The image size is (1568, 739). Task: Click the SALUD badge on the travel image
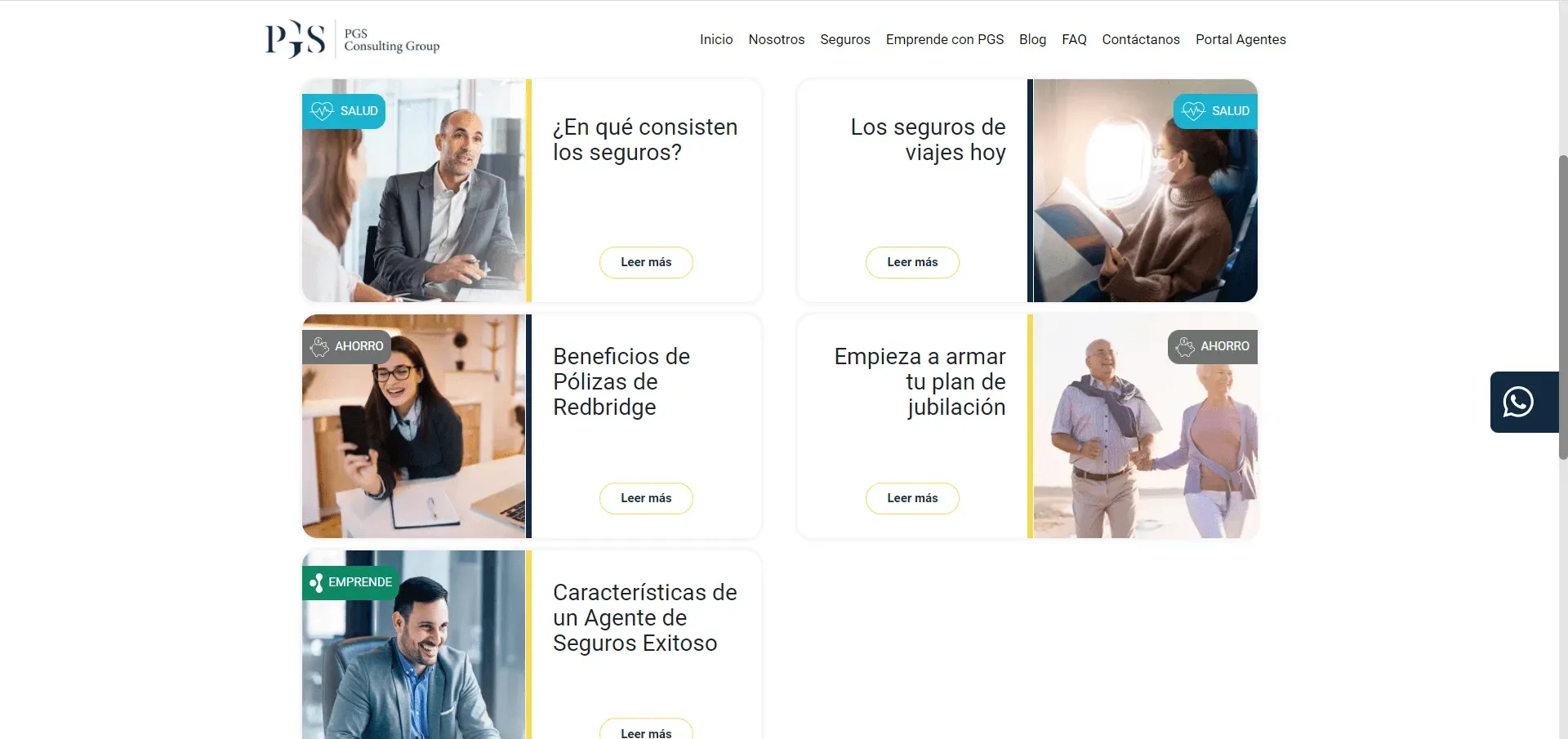[1215, 111]
